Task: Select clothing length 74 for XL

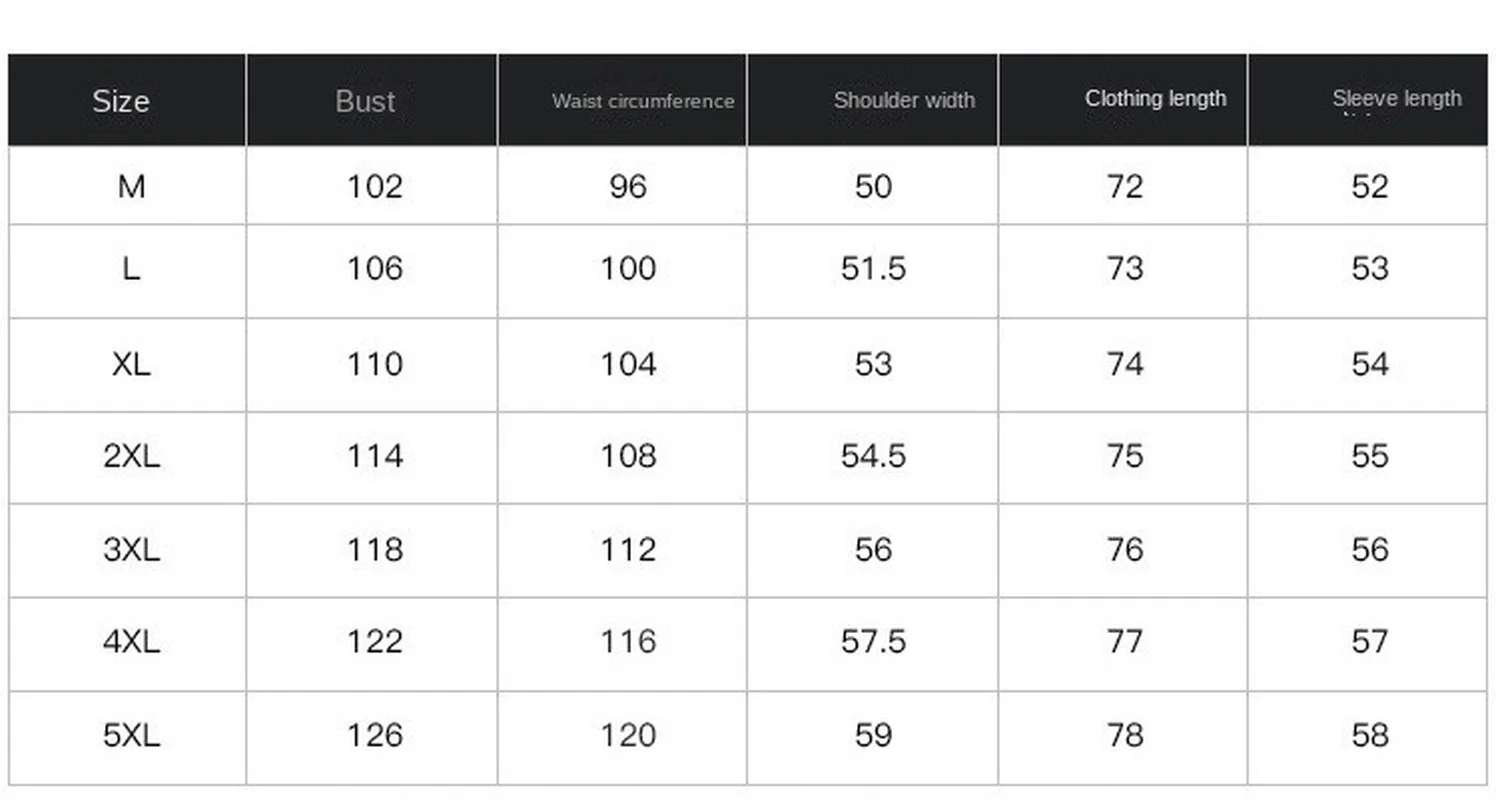Action: [x=1125, y=364]
